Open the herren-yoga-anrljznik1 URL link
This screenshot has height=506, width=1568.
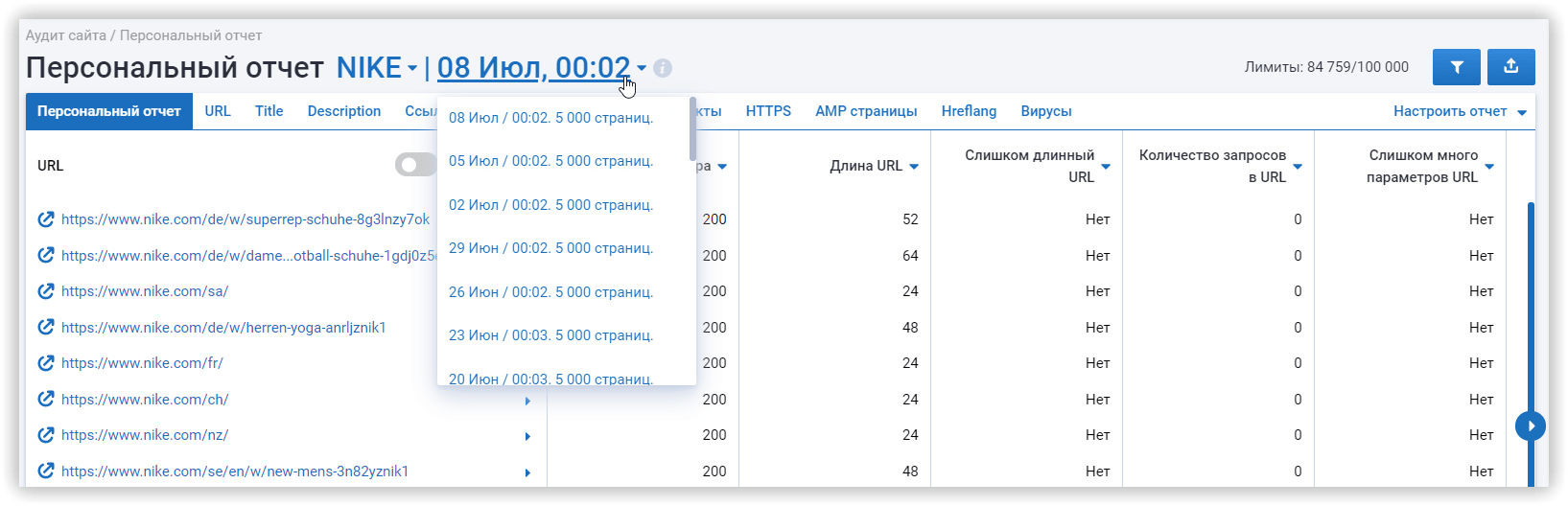coord(223,328)
